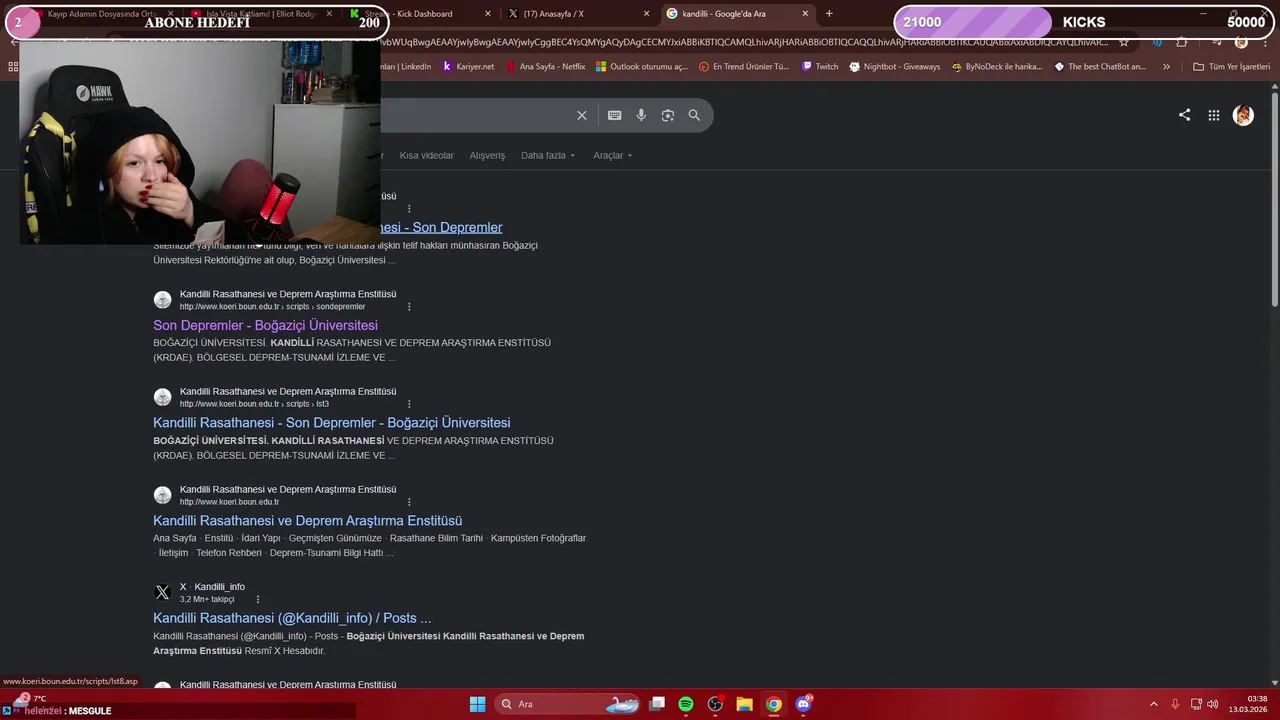The width and height of the screenshot is (1280, 720).
Task: Open the on-screen keyboard input tool
Action: coord(615,115)
